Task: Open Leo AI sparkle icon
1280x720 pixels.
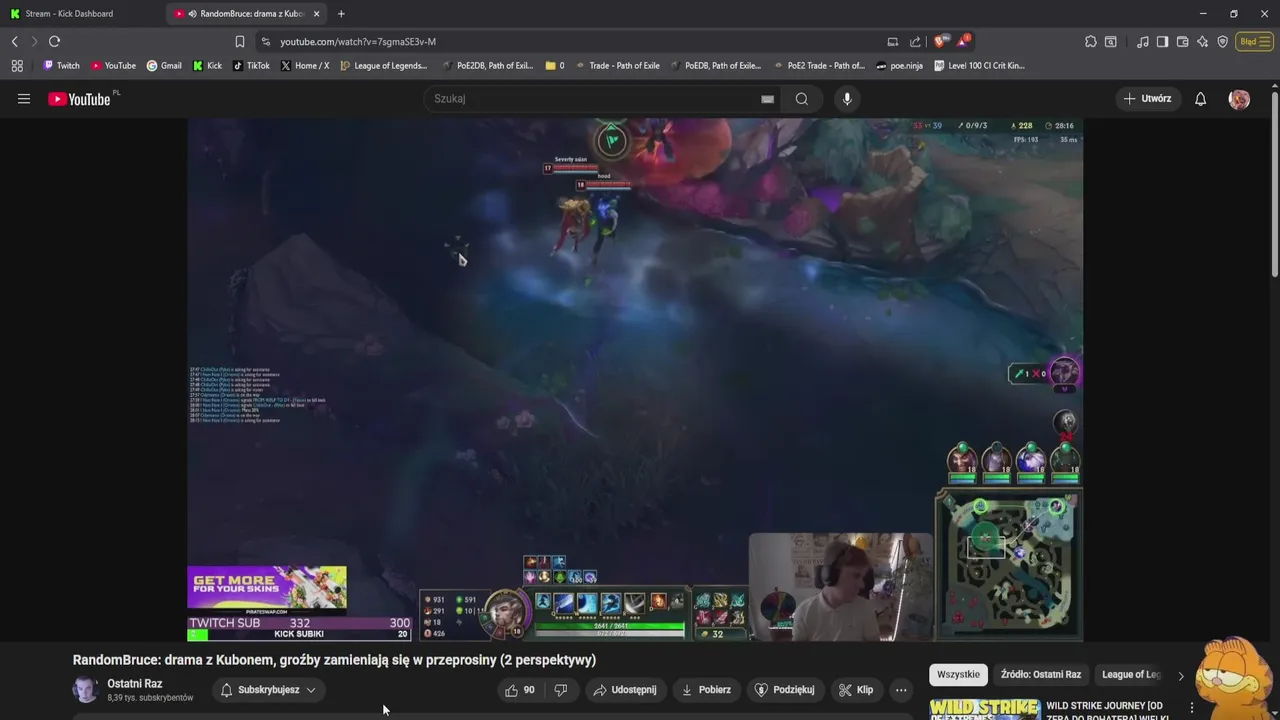Action: (1202, 42)
